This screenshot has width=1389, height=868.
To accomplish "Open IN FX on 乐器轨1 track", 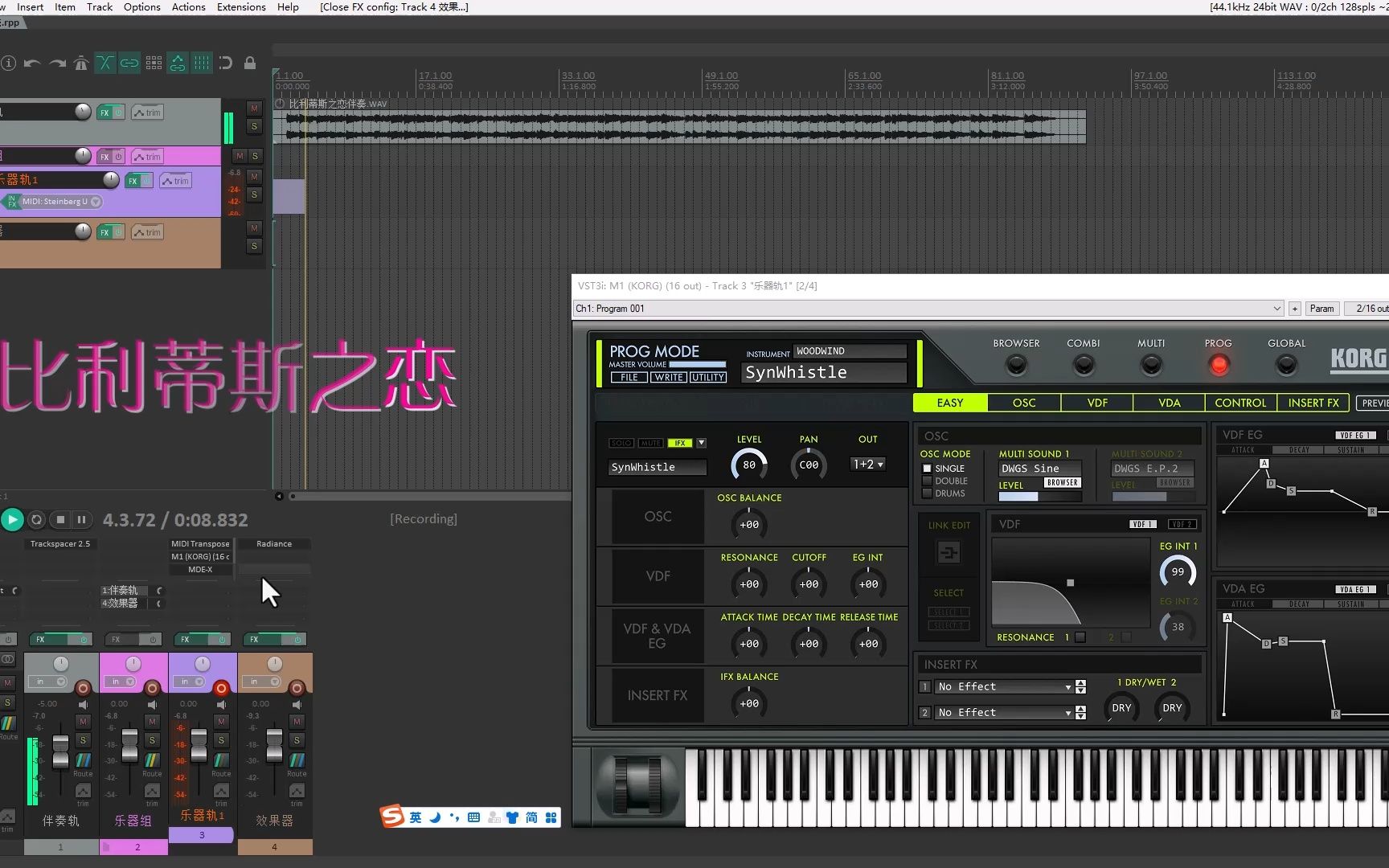I will 11,202.
